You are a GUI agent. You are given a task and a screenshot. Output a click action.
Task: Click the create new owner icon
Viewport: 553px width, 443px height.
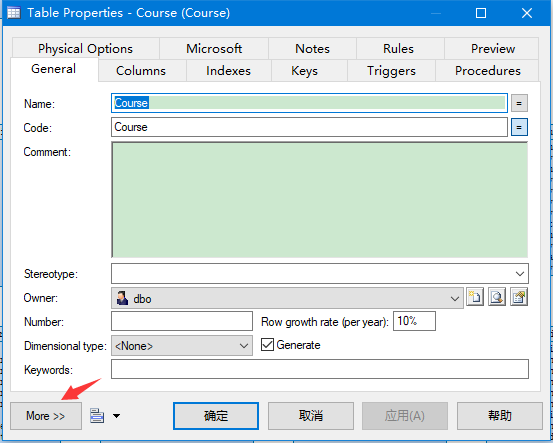coord(475,297)
